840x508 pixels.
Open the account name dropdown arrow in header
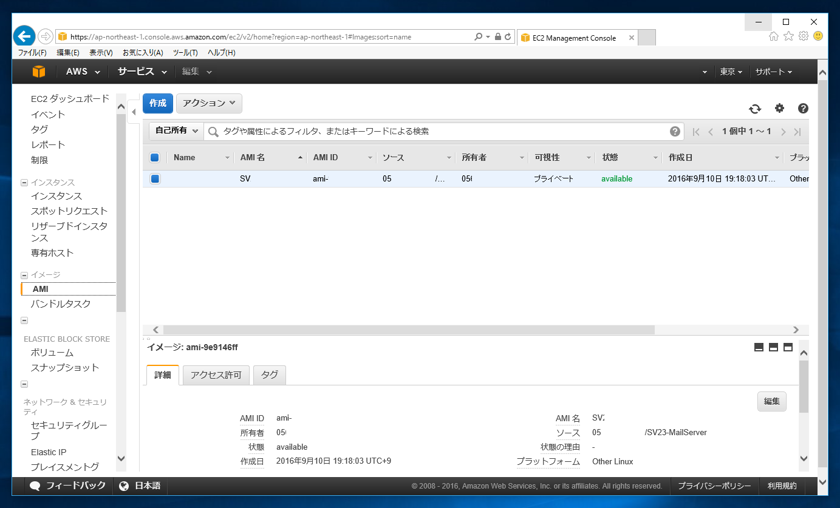tap(704, 72)
